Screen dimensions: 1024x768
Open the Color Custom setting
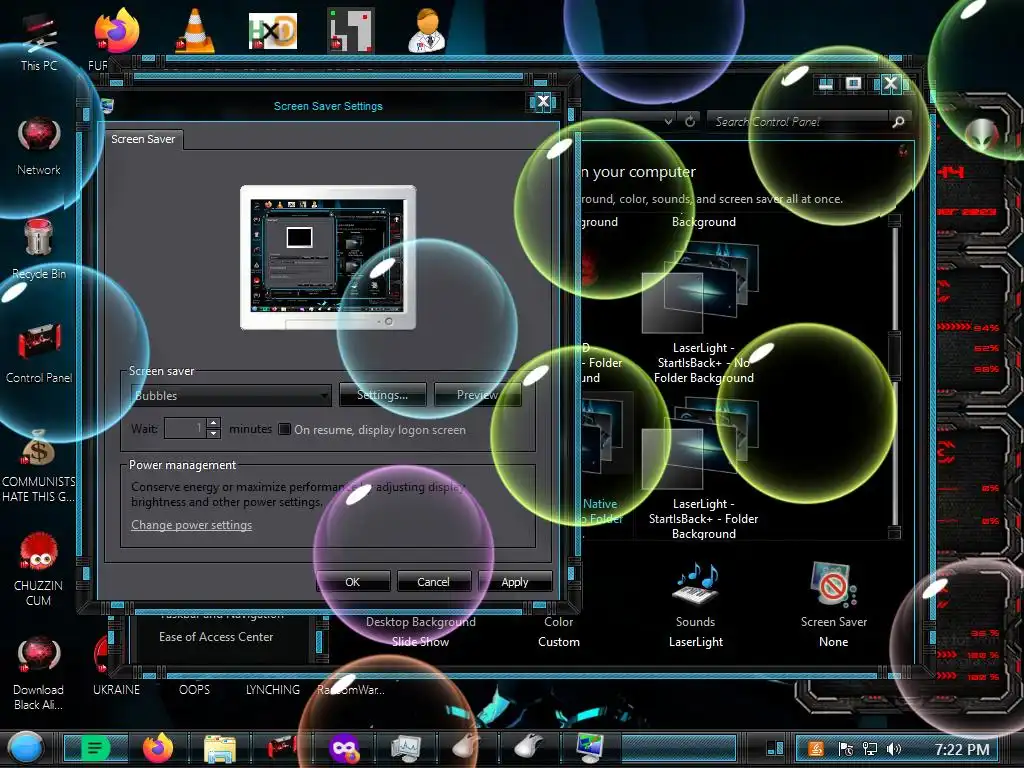[559, 631]
